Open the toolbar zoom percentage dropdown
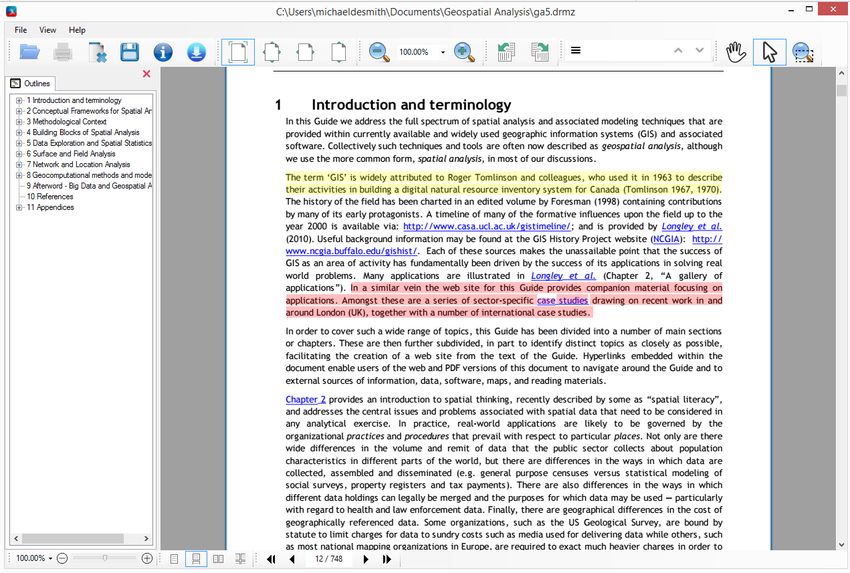The image size is (850, 573). 443,52
